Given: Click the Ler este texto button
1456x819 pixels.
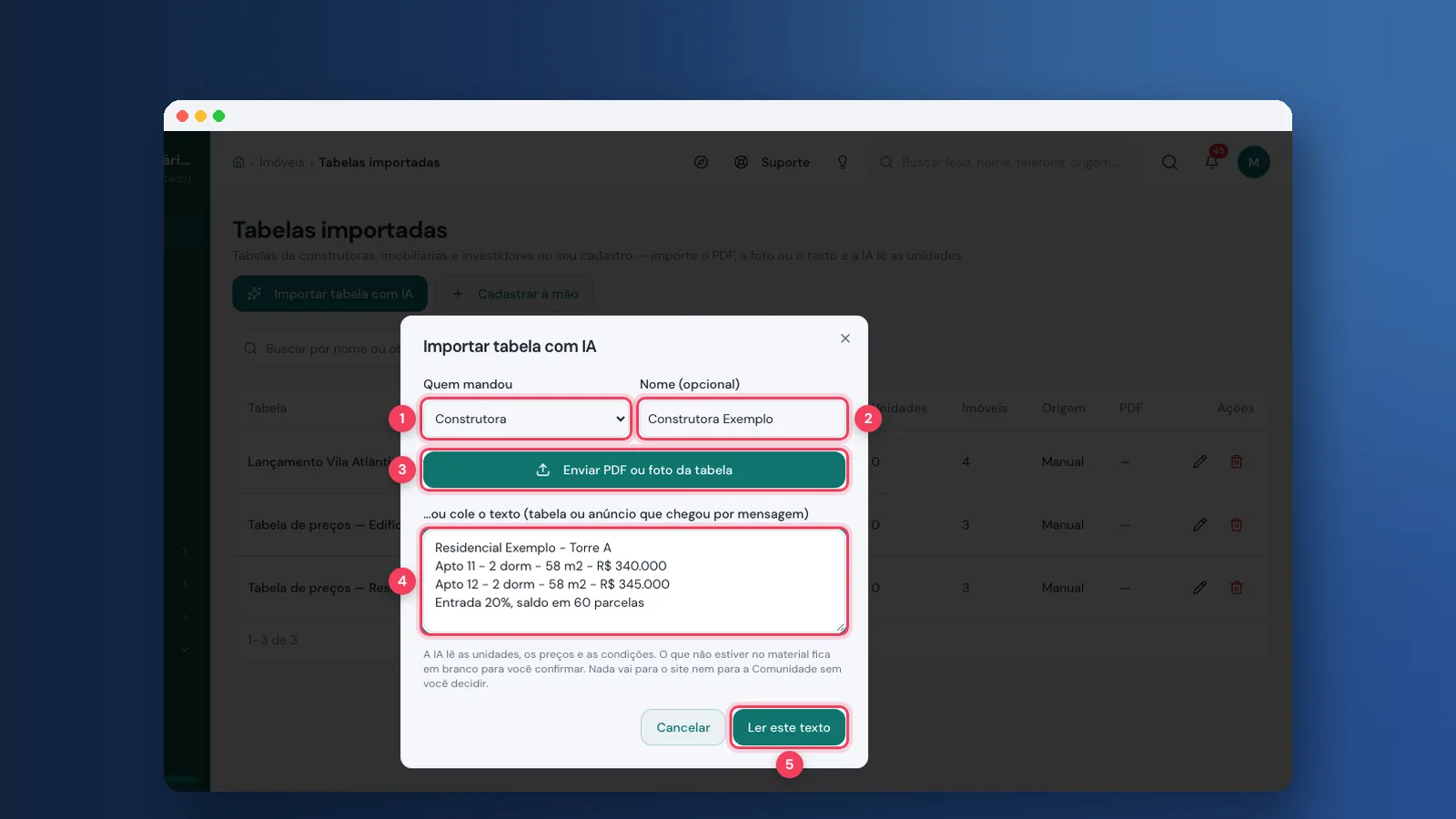Looking at the screenshot, I should [x=789, y=727].
